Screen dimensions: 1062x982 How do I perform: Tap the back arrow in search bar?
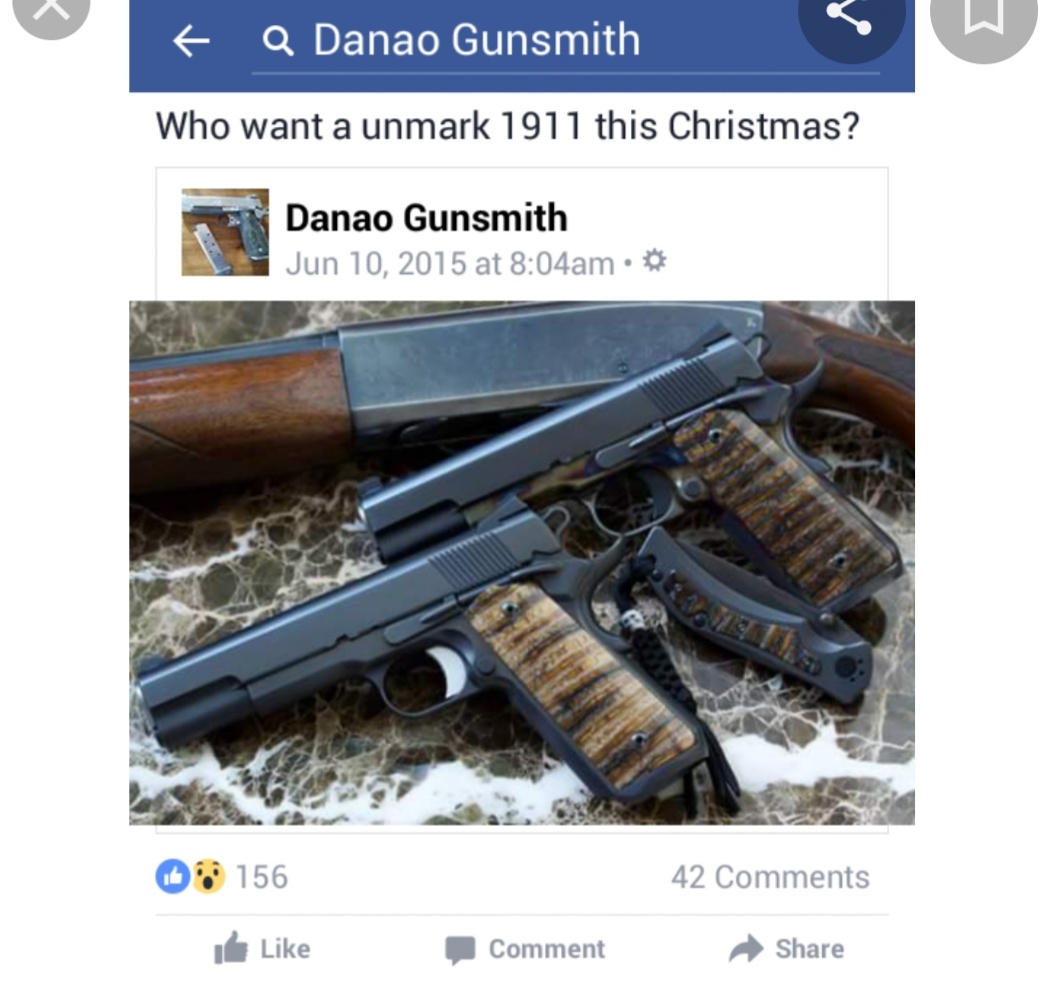point(191,41)
